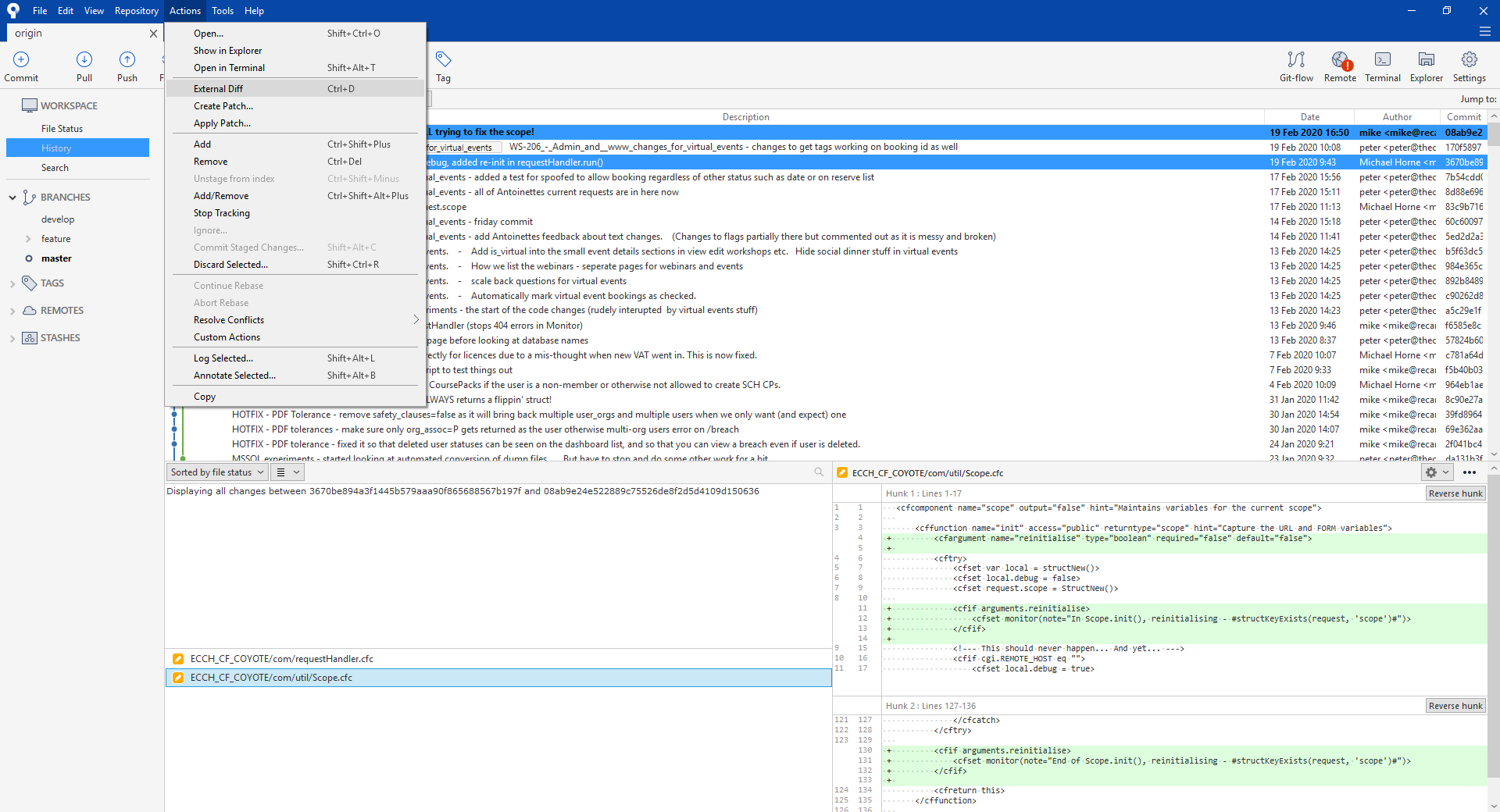This screenshot has width=1500, height=812.
Task: Open the Git-flow tool
Action: [1296, 66]
